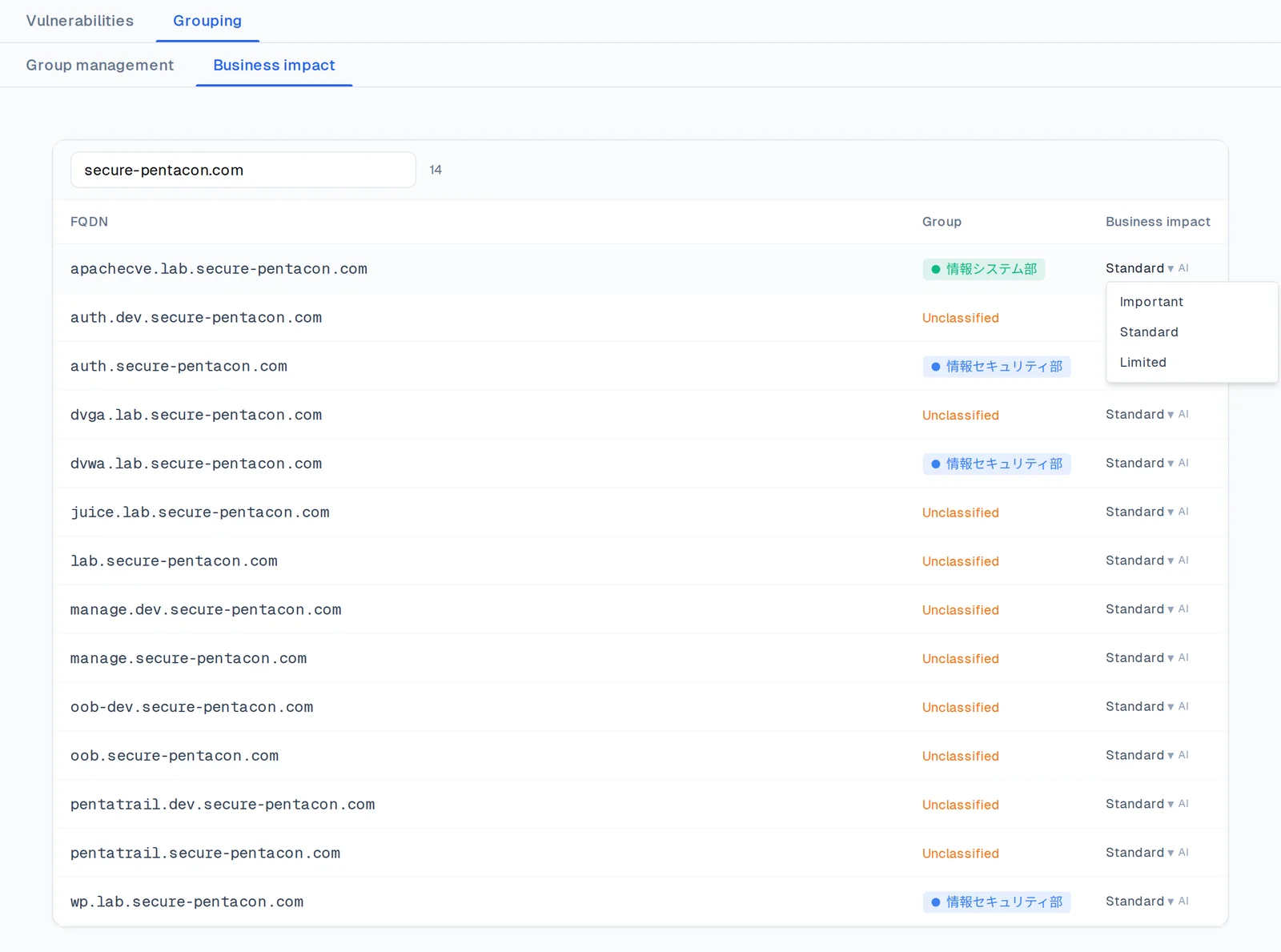Click Unclassified for lab.secure-pentacon.com row
The width and height of the screenshot is (1281, 952).
(x=961, y=562)
